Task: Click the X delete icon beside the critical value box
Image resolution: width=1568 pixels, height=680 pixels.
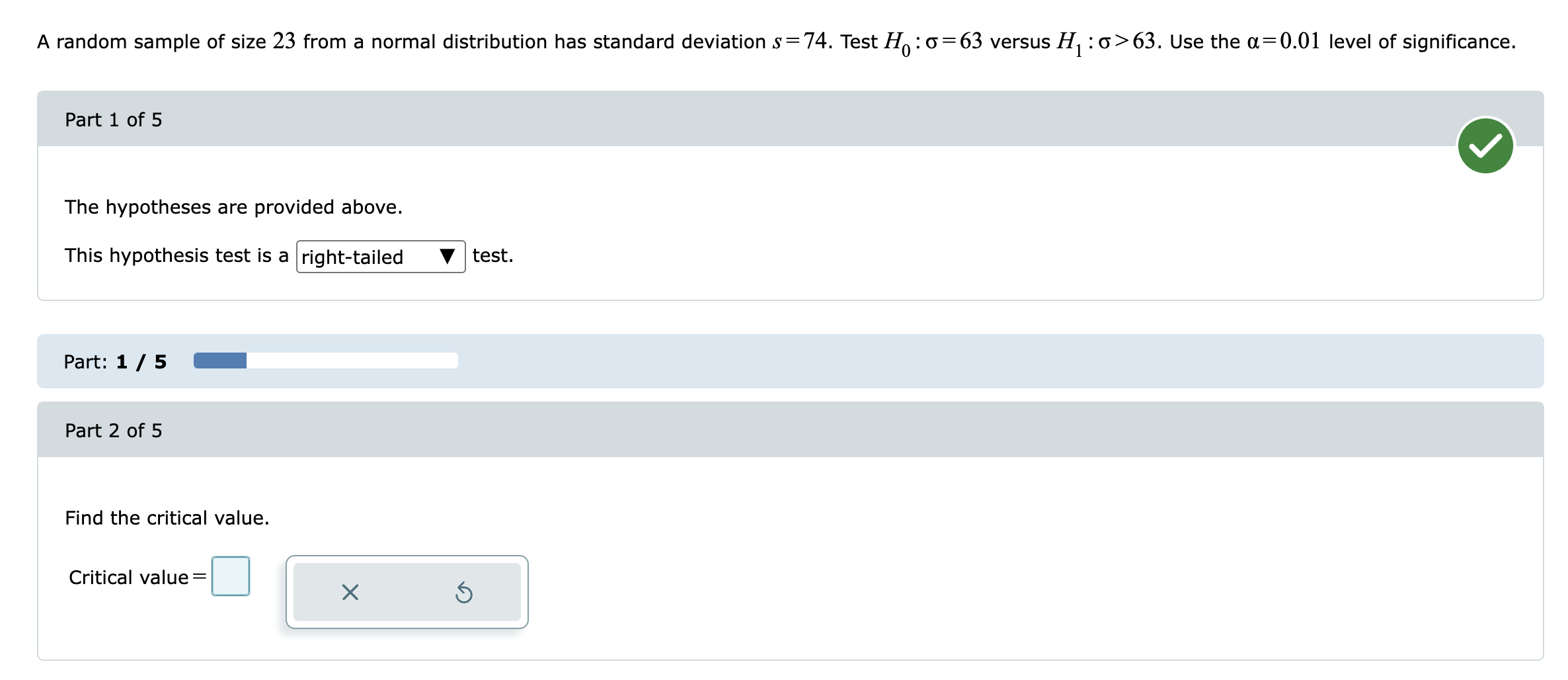Action: click(x=350, y=593)
